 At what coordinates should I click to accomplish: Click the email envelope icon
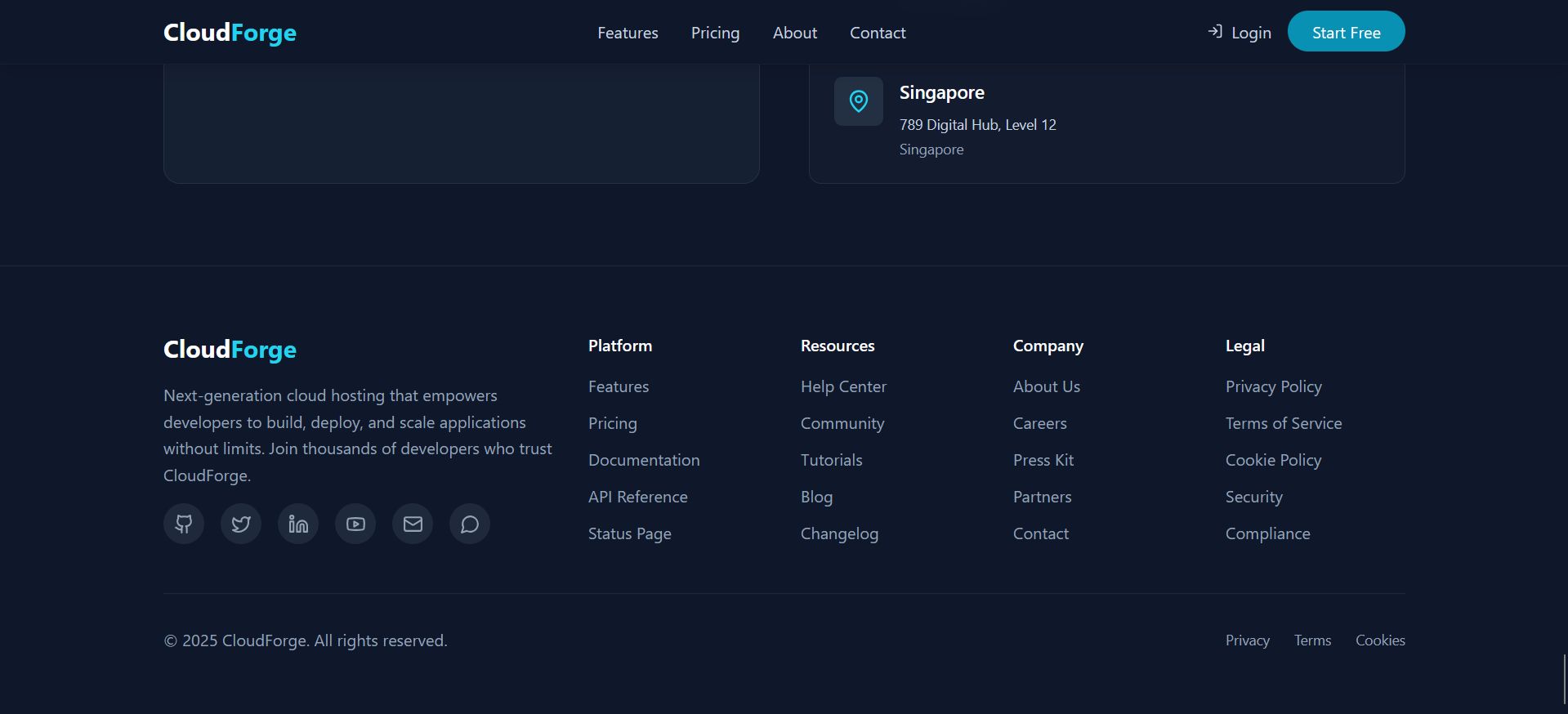[x=413, y=524]
